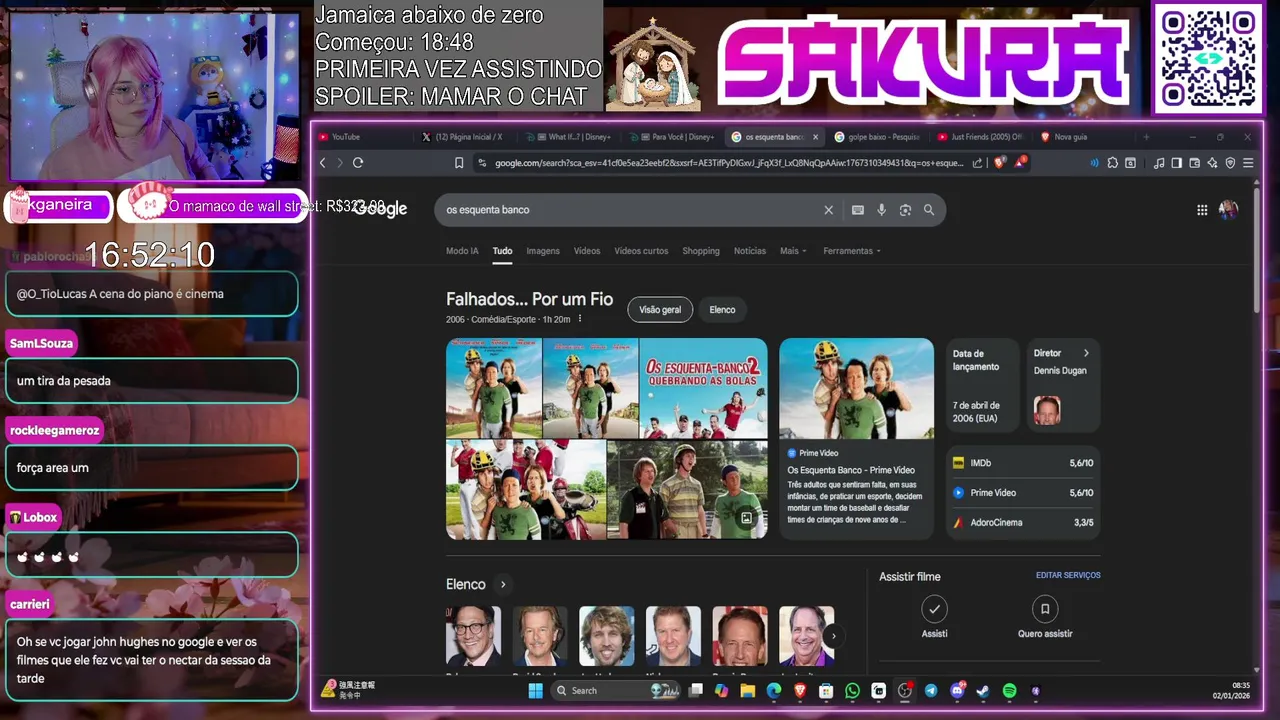This screenshot has width=1280, height=720.
Task: Expand the Elenco section arrow
Action: click(x=503, y=585)
